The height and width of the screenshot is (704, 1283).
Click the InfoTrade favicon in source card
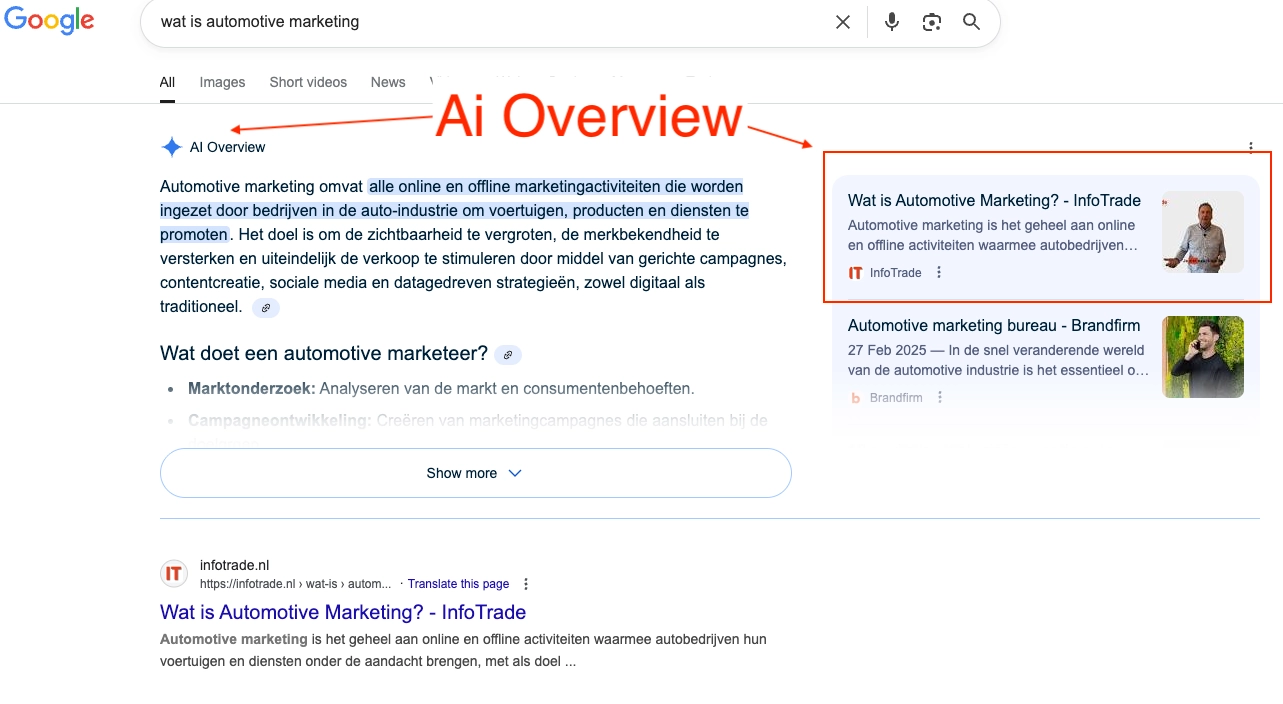pos(855,273)
